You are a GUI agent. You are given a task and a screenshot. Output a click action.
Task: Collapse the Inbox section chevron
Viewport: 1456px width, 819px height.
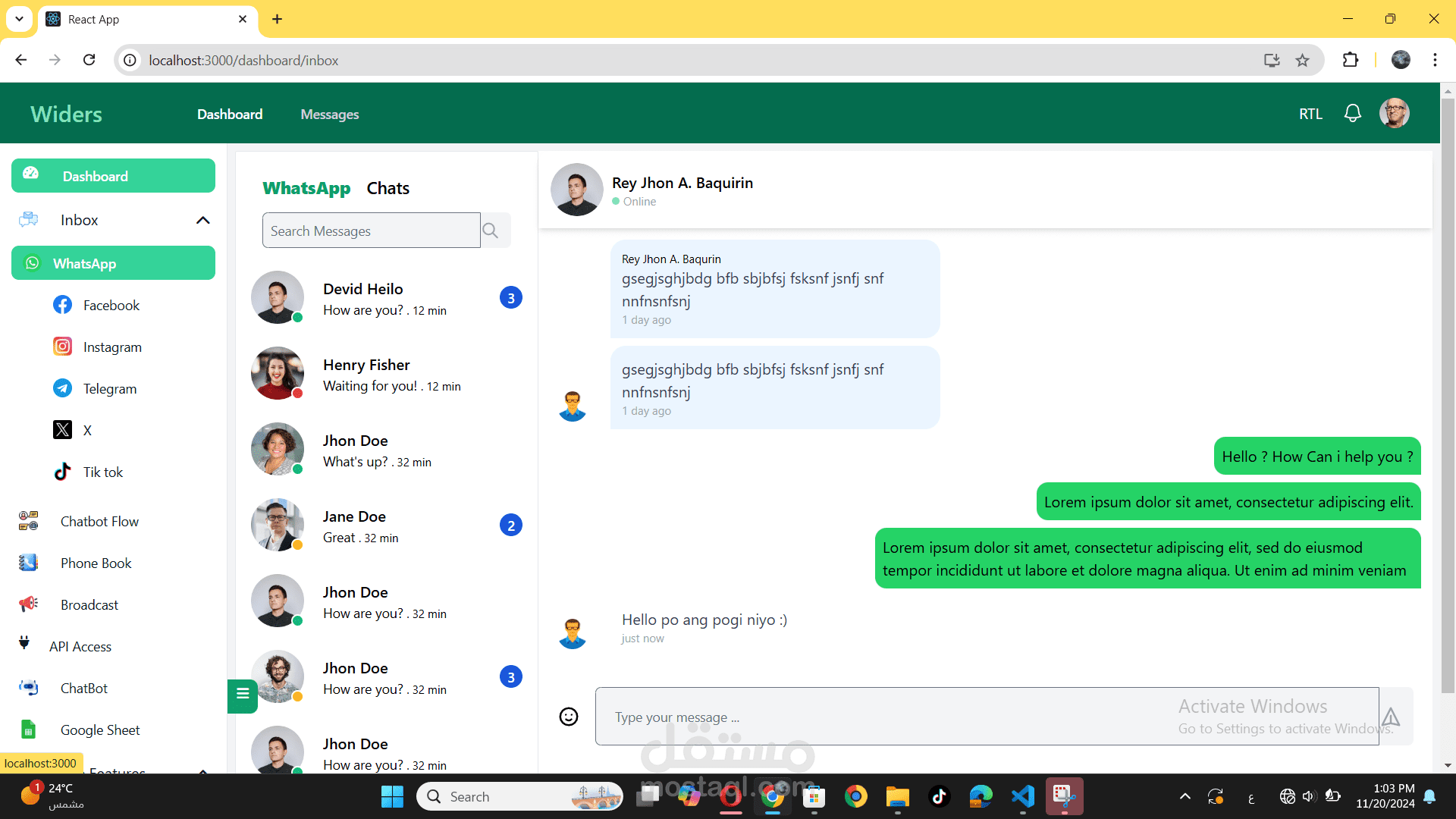pos(202,220)
